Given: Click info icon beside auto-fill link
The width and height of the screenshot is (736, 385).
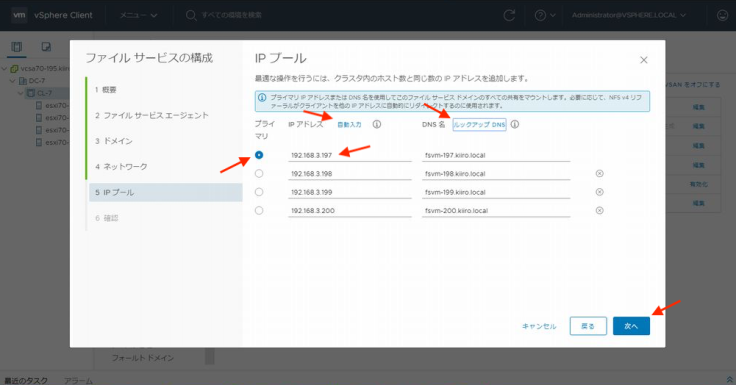Looking at the screenshot, I should [376, 124].
